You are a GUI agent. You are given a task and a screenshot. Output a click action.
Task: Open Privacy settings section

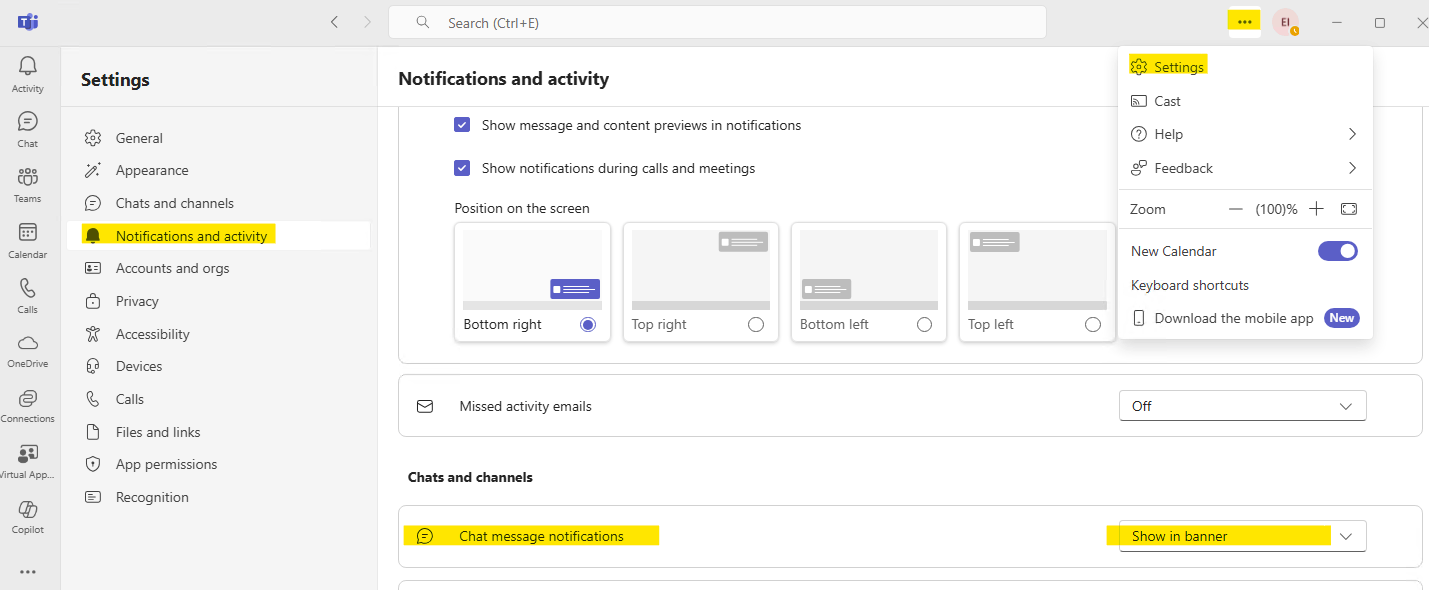pyautogui.click(x=137, y=301)
